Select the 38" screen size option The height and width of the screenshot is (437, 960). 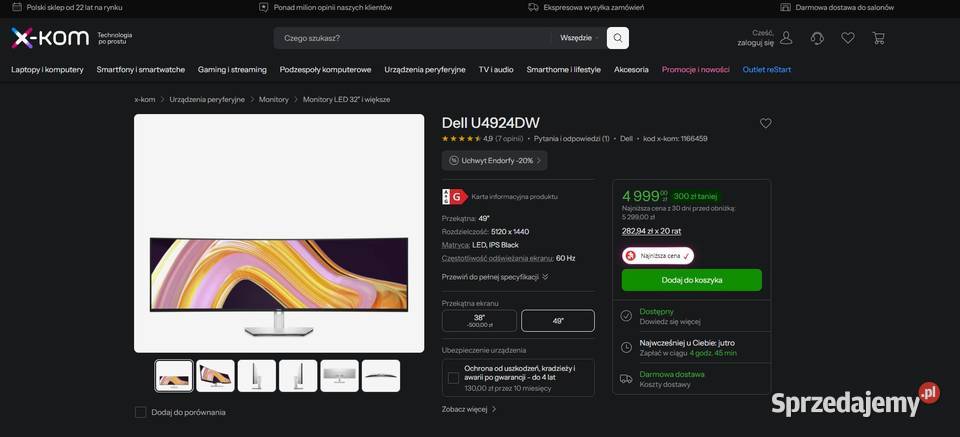click(x=479, y=321)
